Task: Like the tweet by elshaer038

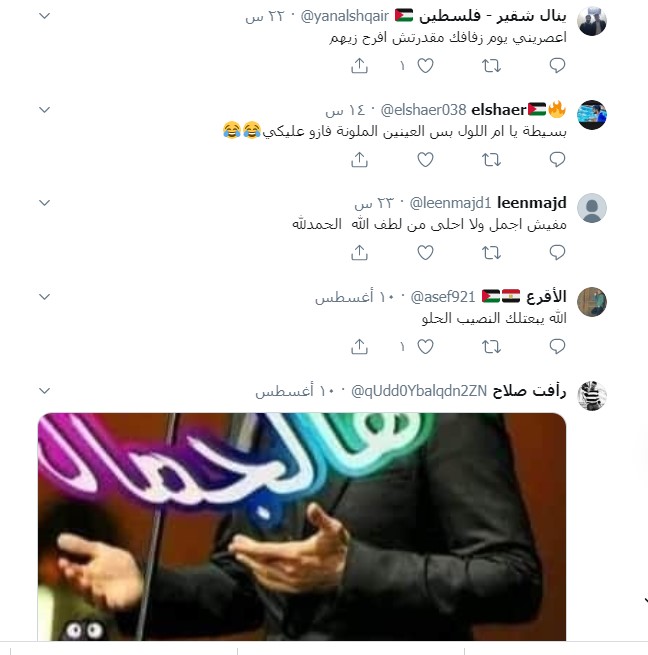Action: tap(425, 160)
